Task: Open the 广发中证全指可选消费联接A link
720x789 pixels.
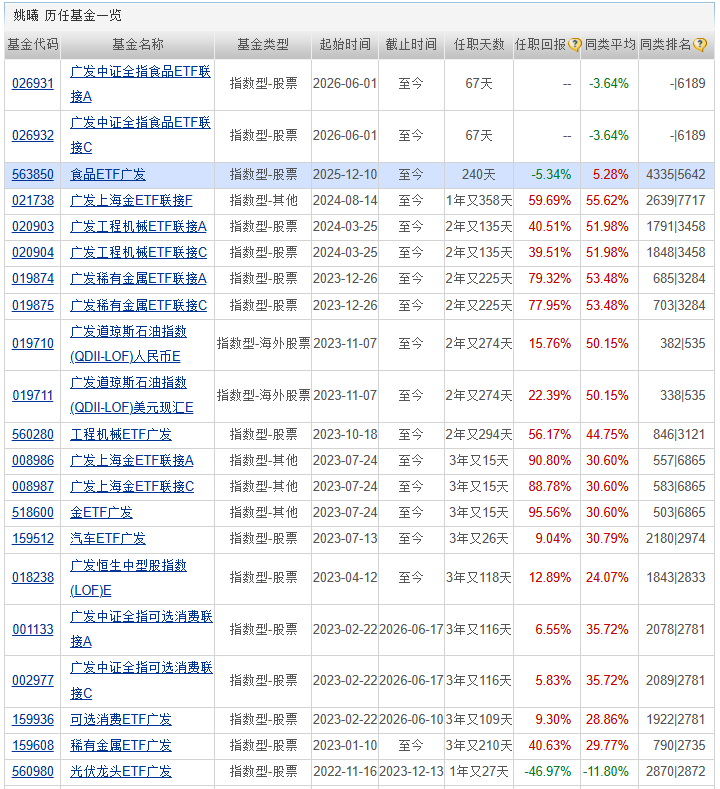Action: point(141,629)
